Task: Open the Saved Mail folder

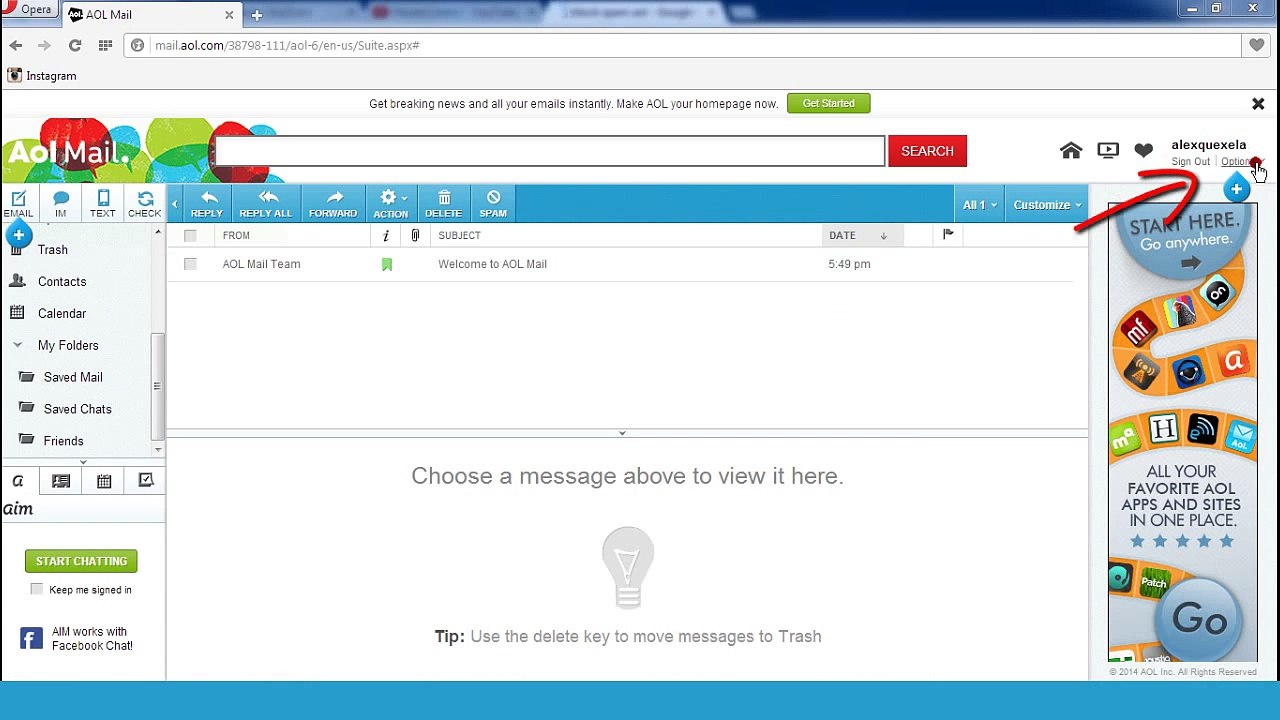Action: coord(73,377)
